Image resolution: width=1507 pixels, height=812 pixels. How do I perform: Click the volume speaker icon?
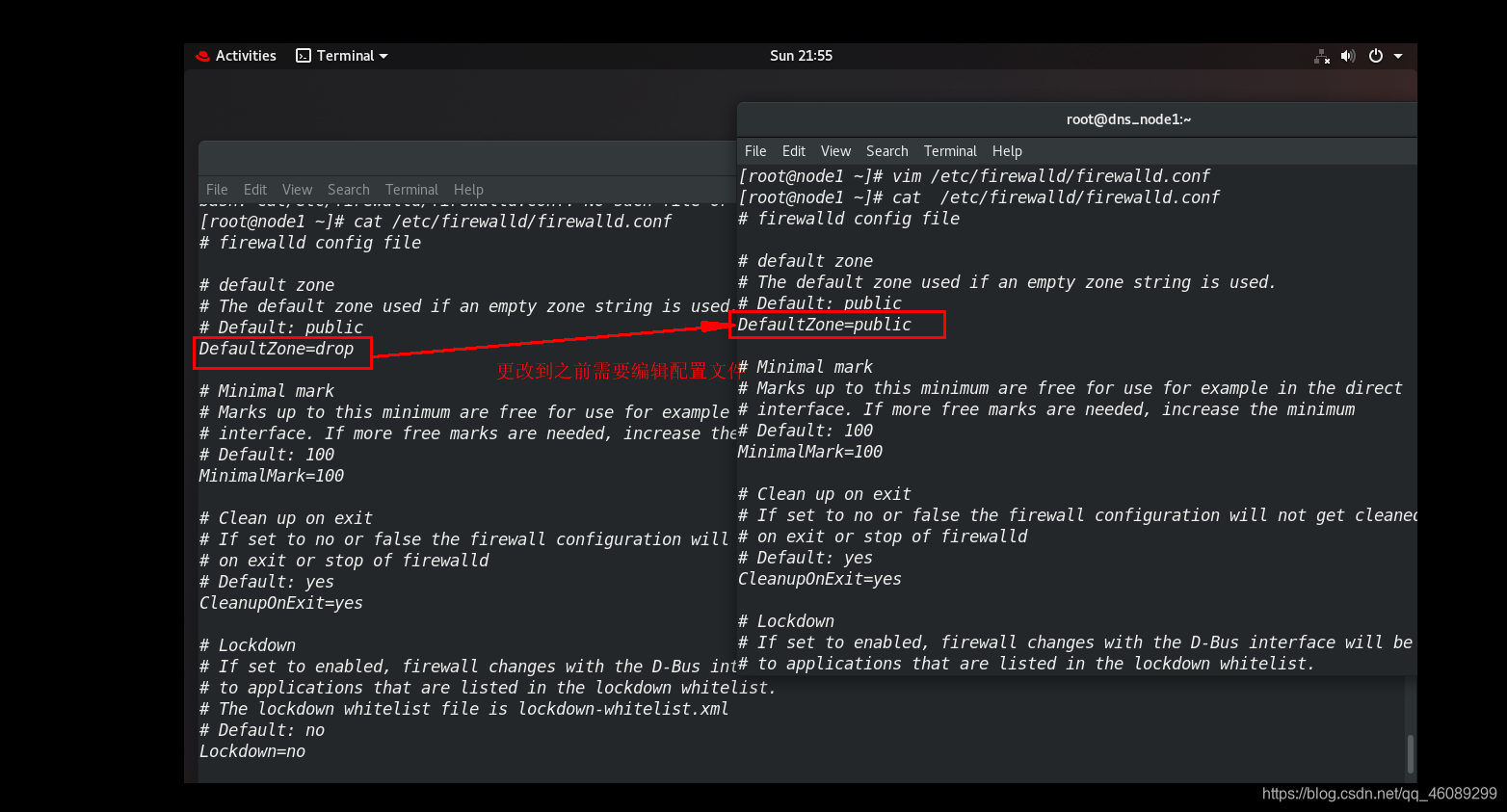click(1348, 56)
